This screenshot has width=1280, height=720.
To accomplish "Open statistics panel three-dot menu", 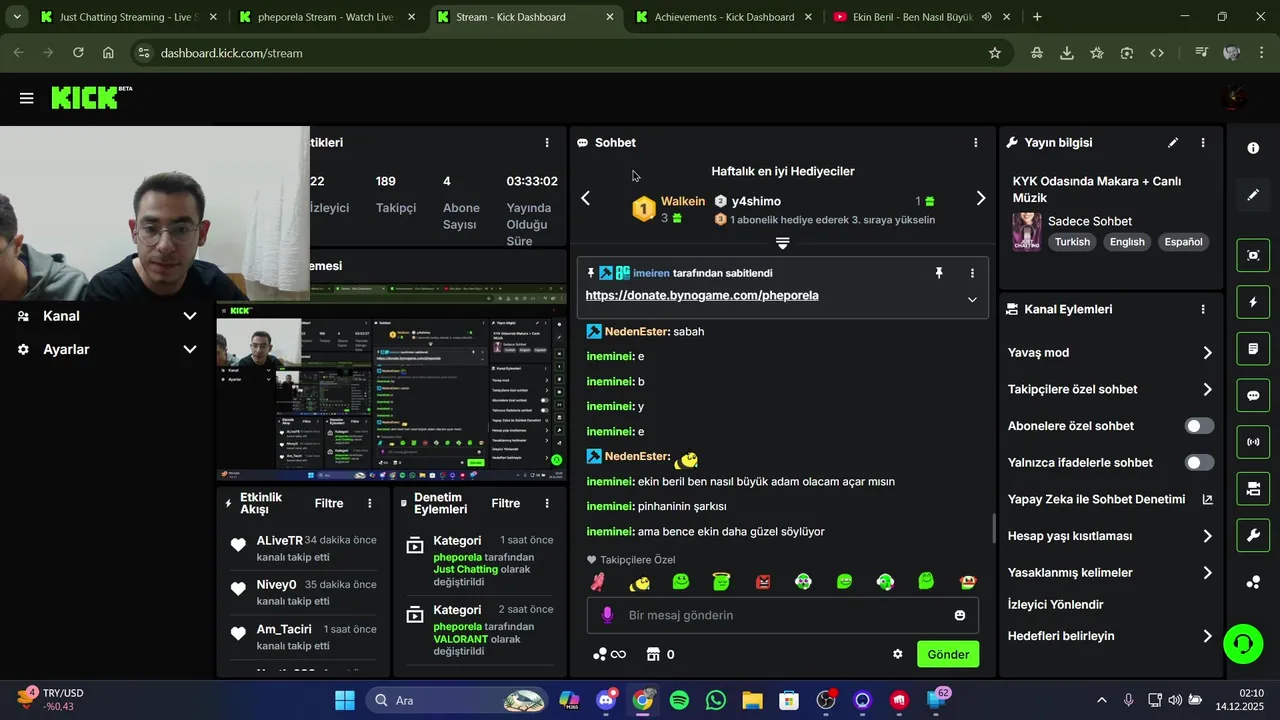I will point(547,143).
